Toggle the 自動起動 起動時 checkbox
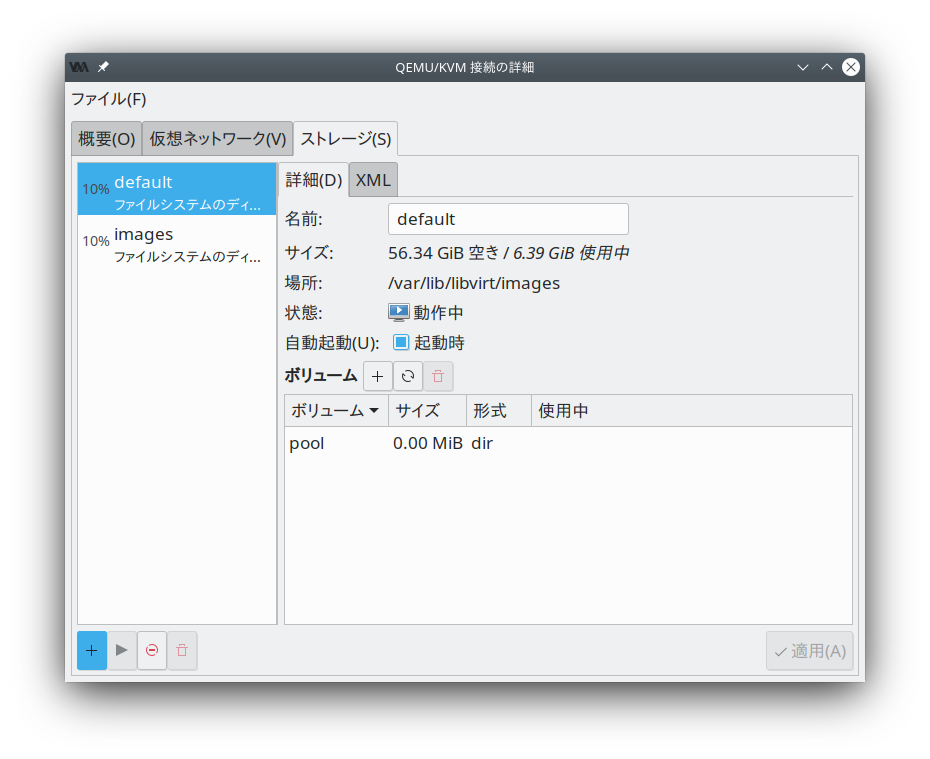The image size is (930, 759). 401,342
